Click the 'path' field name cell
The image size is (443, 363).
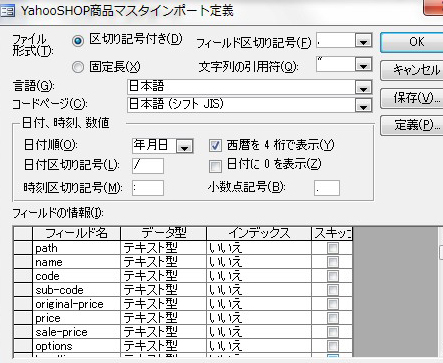pyautogui.click(x=77, y=248)
